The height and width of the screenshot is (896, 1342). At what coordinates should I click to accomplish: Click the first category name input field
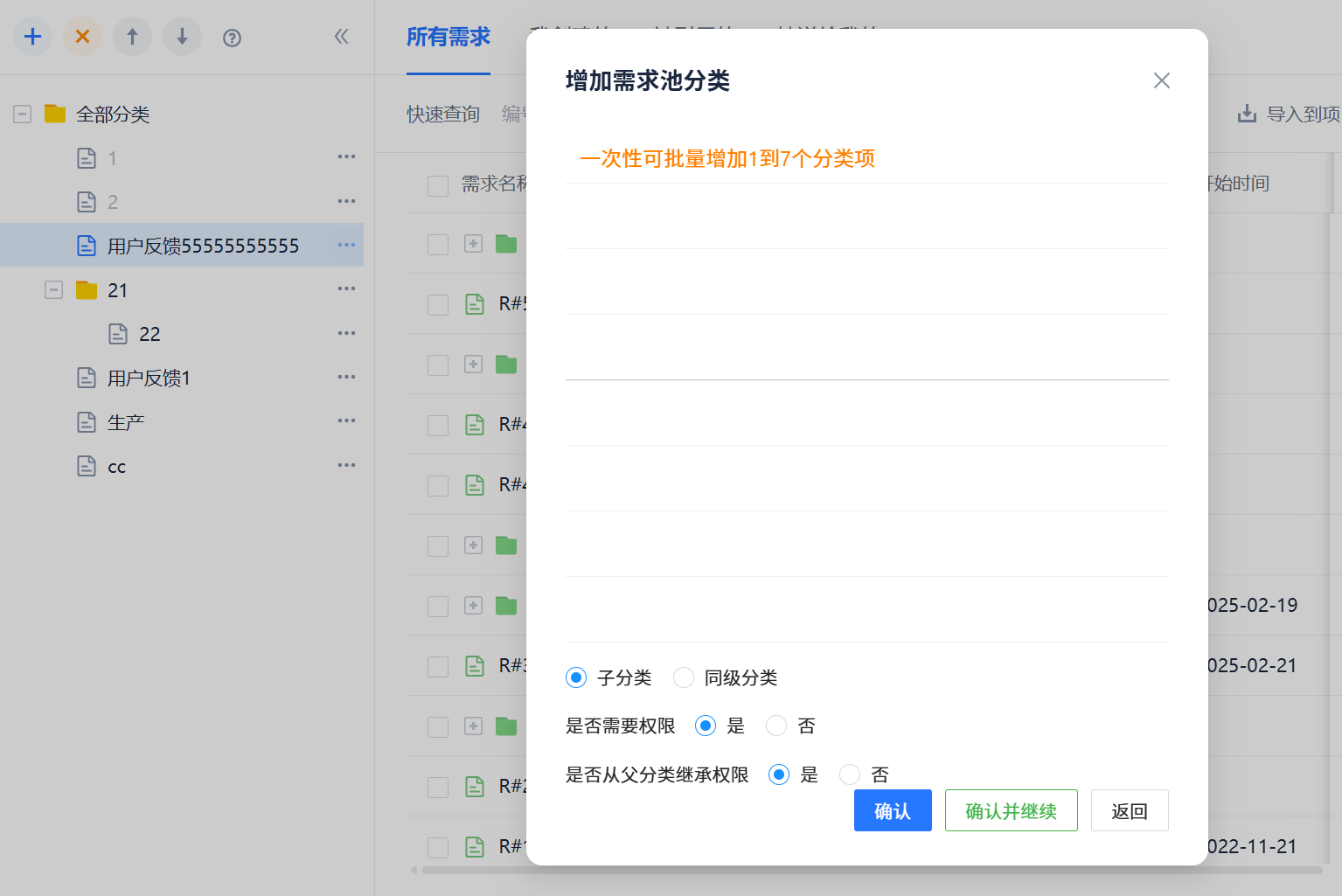pos(866,214)
